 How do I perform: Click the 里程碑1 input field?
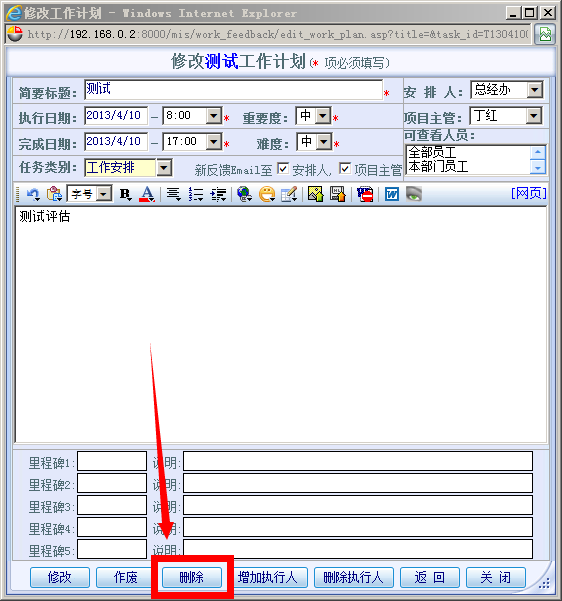click(x=112, y=461)
